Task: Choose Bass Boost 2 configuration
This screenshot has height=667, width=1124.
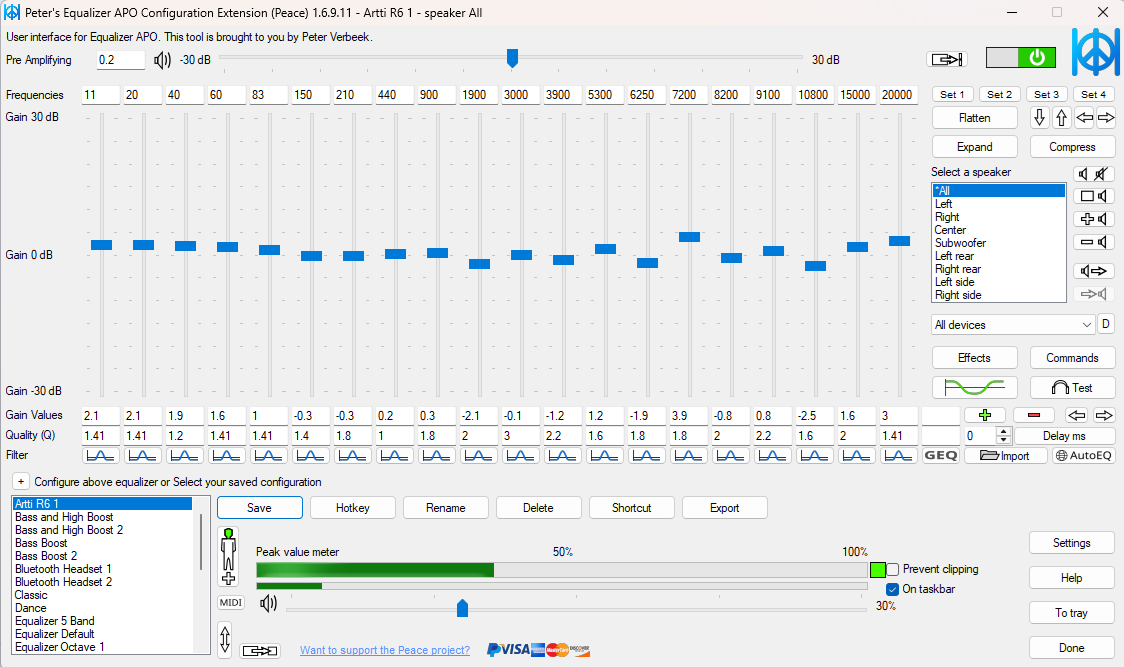Action: coord(103,556)
